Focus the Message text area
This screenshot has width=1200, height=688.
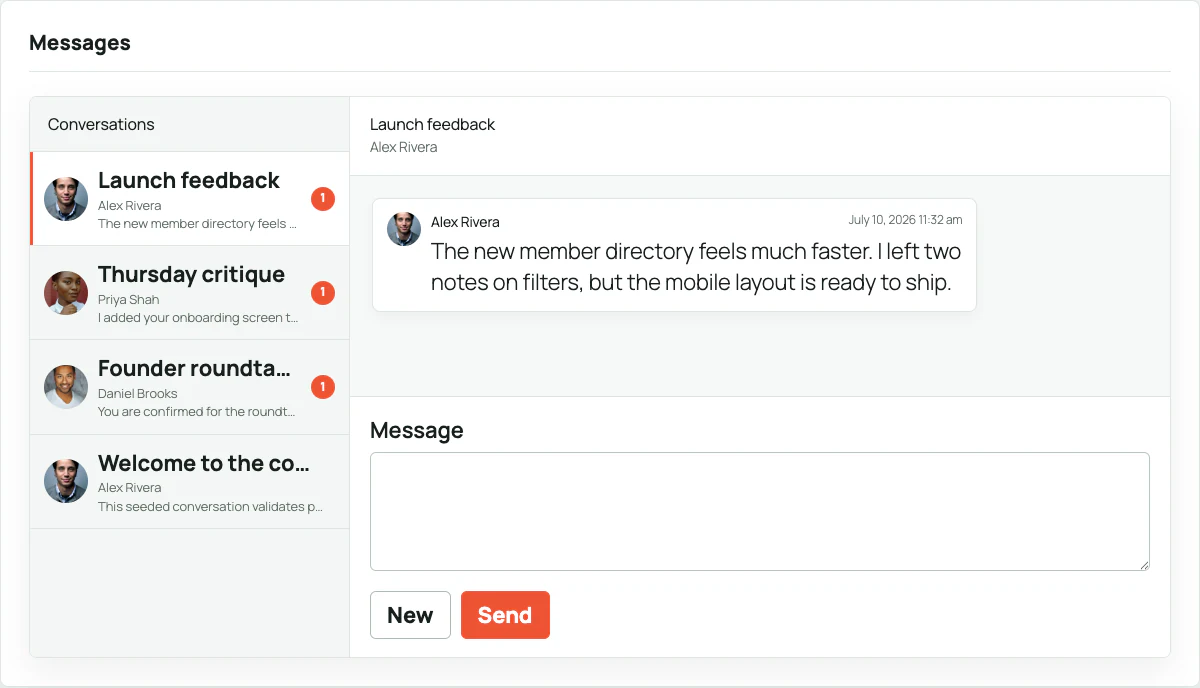[760, 512]
